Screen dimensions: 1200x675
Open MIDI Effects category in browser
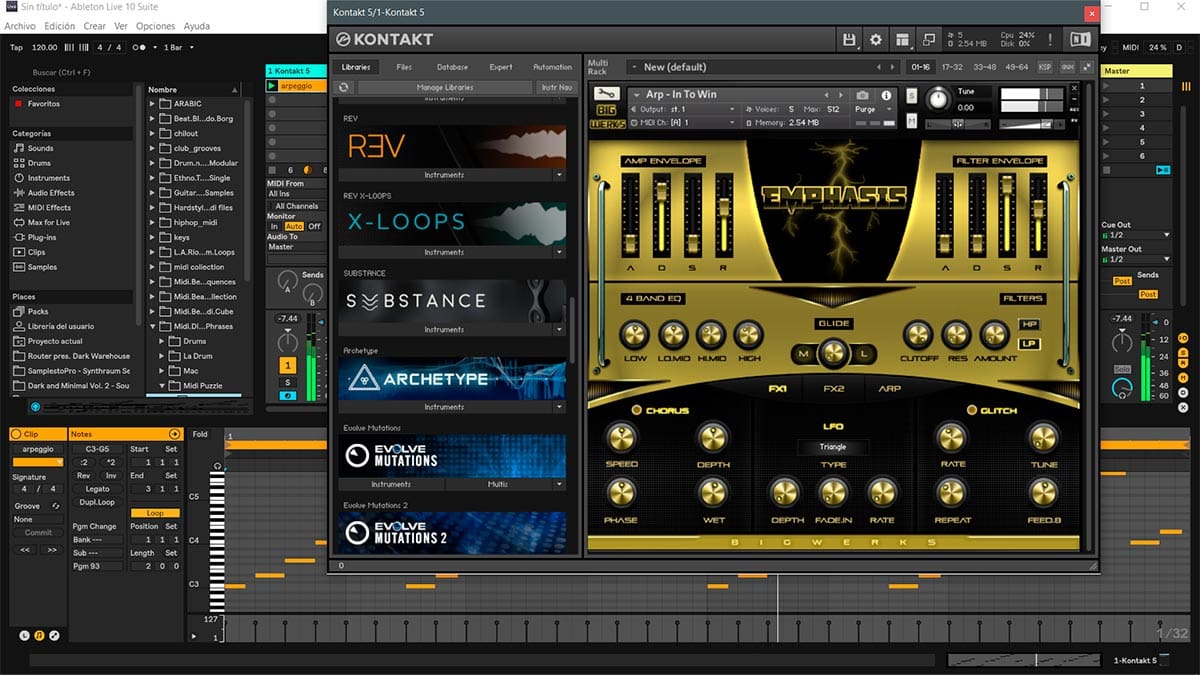click(x=42, y=208)
